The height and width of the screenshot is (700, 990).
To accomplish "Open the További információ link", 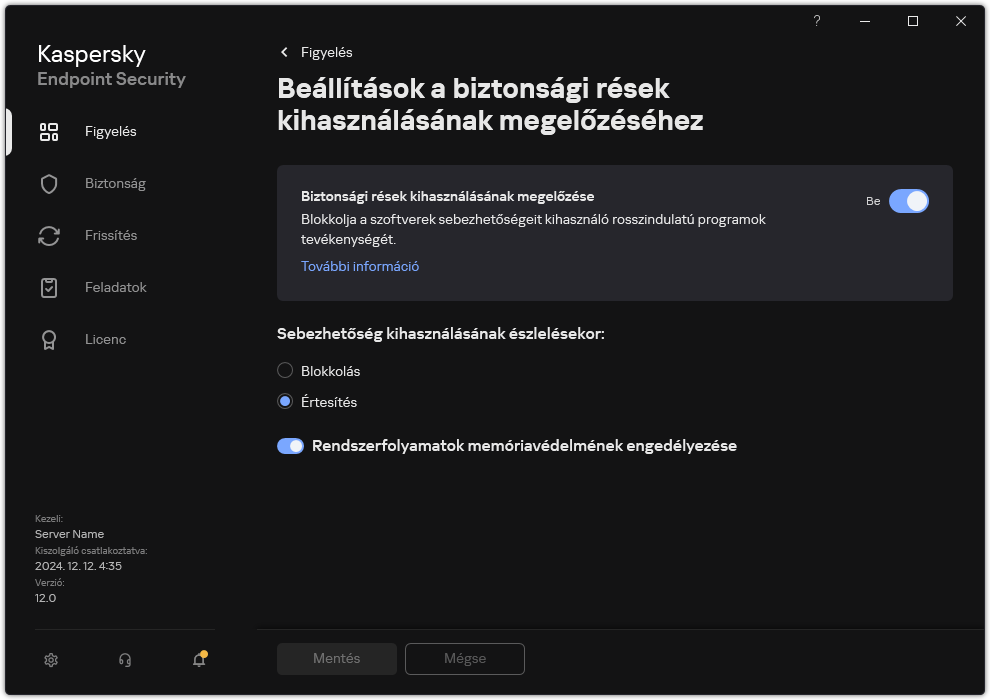I will [x=359, y=266].
